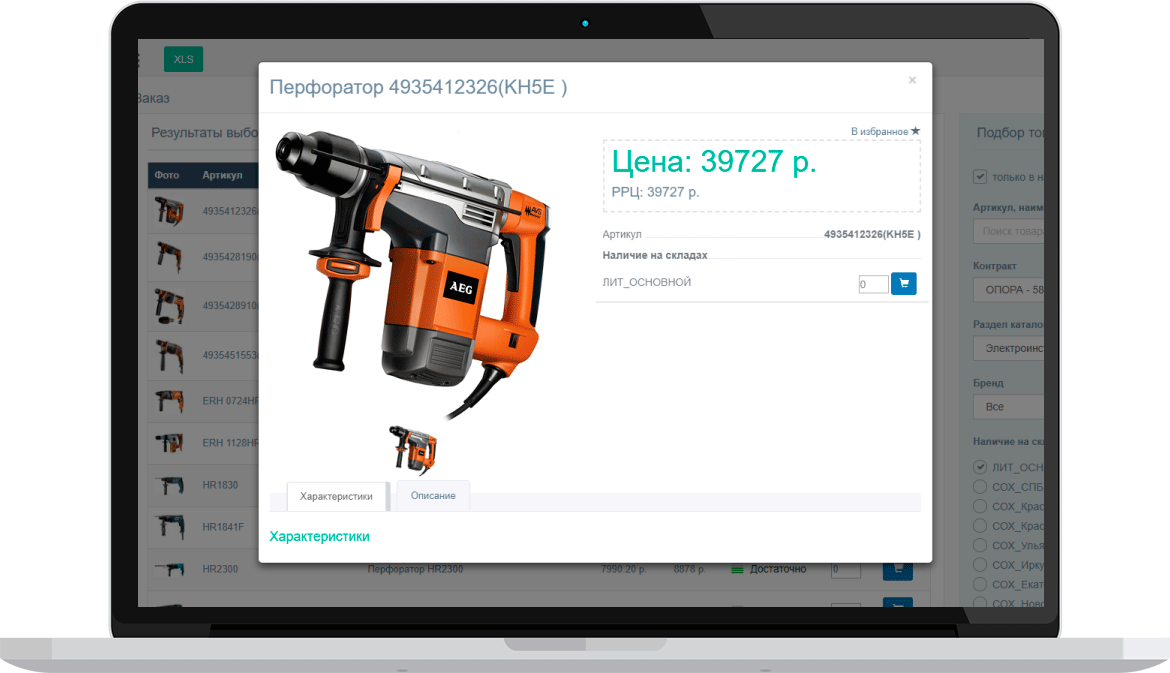Viewport: 1170px width, 673px height.
Task: Click the Перфоратор HR2300 name text
Action: click(x=415, y=569)
